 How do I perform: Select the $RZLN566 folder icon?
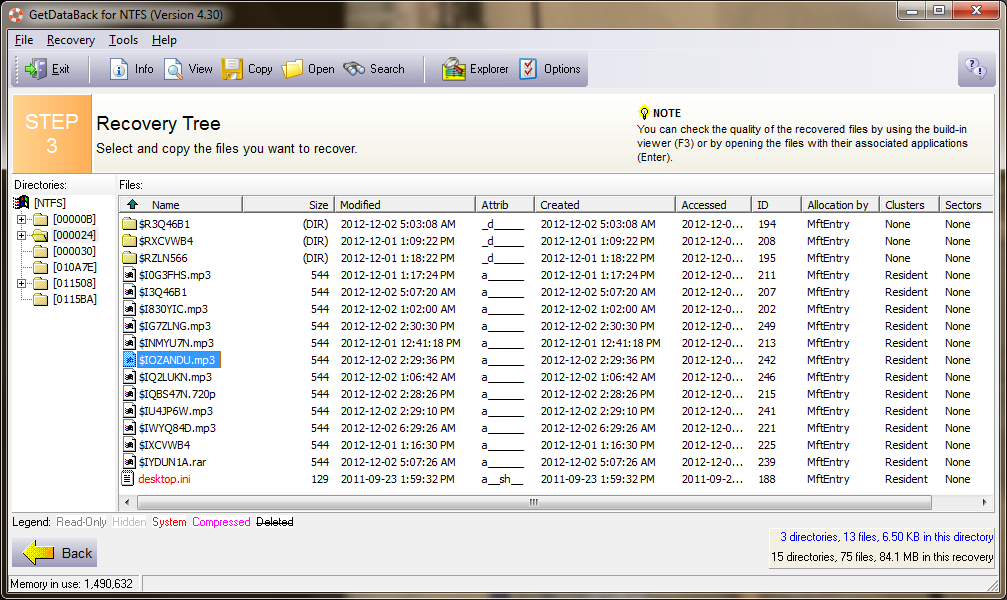(x=129, y=258)
